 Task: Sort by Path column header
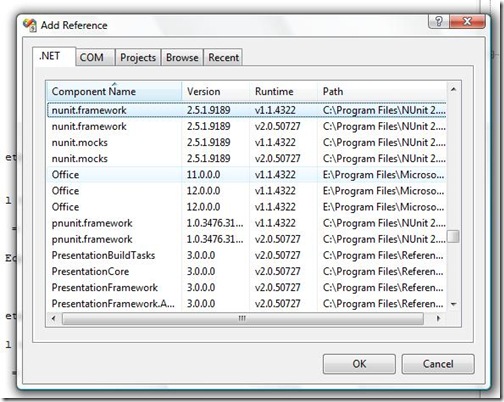click(x=382, y=91)
